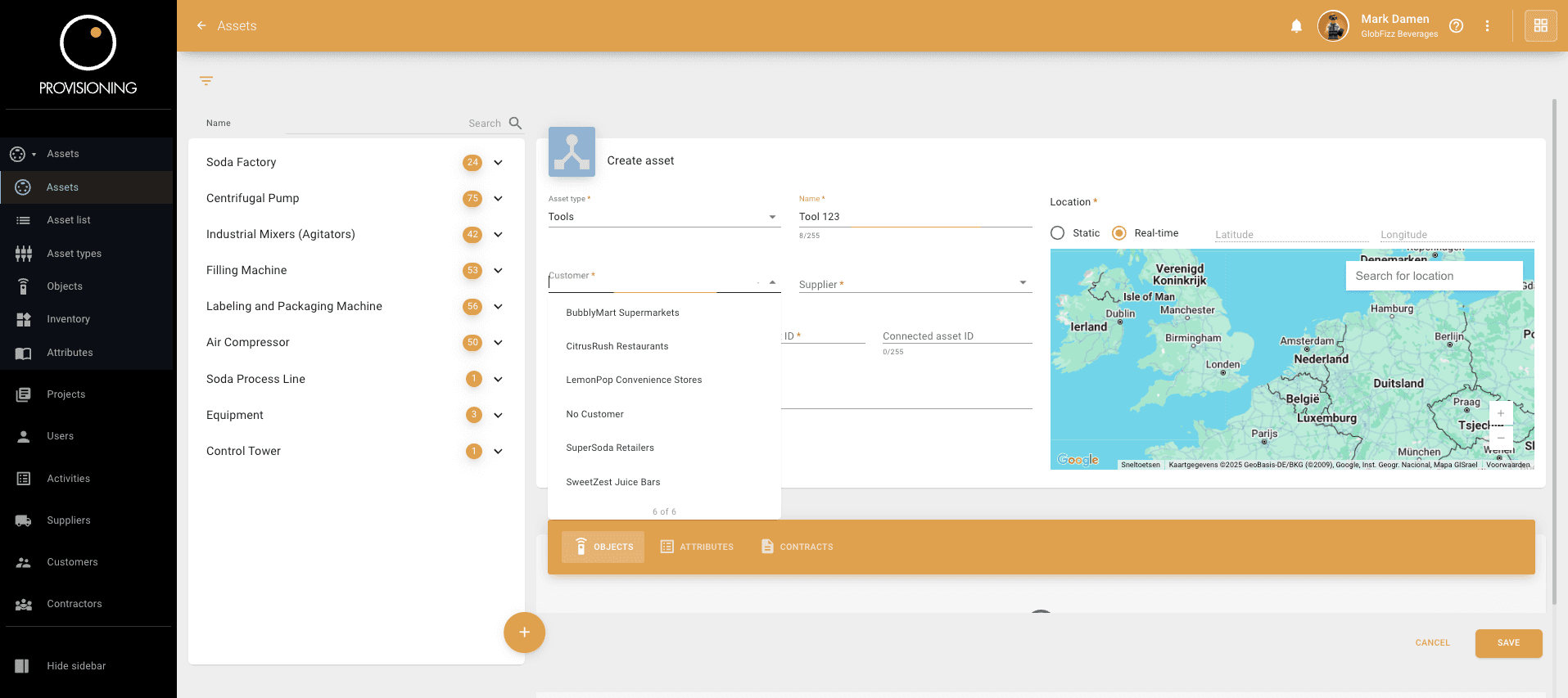Open the Projects icon in sidebar
1568x698 pixels.
[x=24, y=394]
